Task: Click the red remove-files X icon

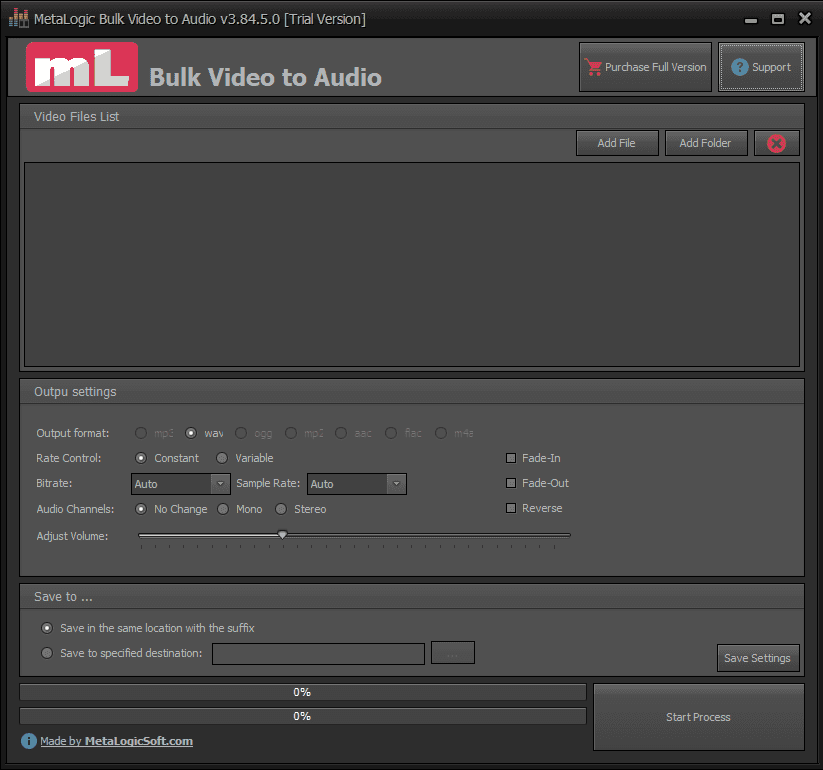Action: click(776, 143)
